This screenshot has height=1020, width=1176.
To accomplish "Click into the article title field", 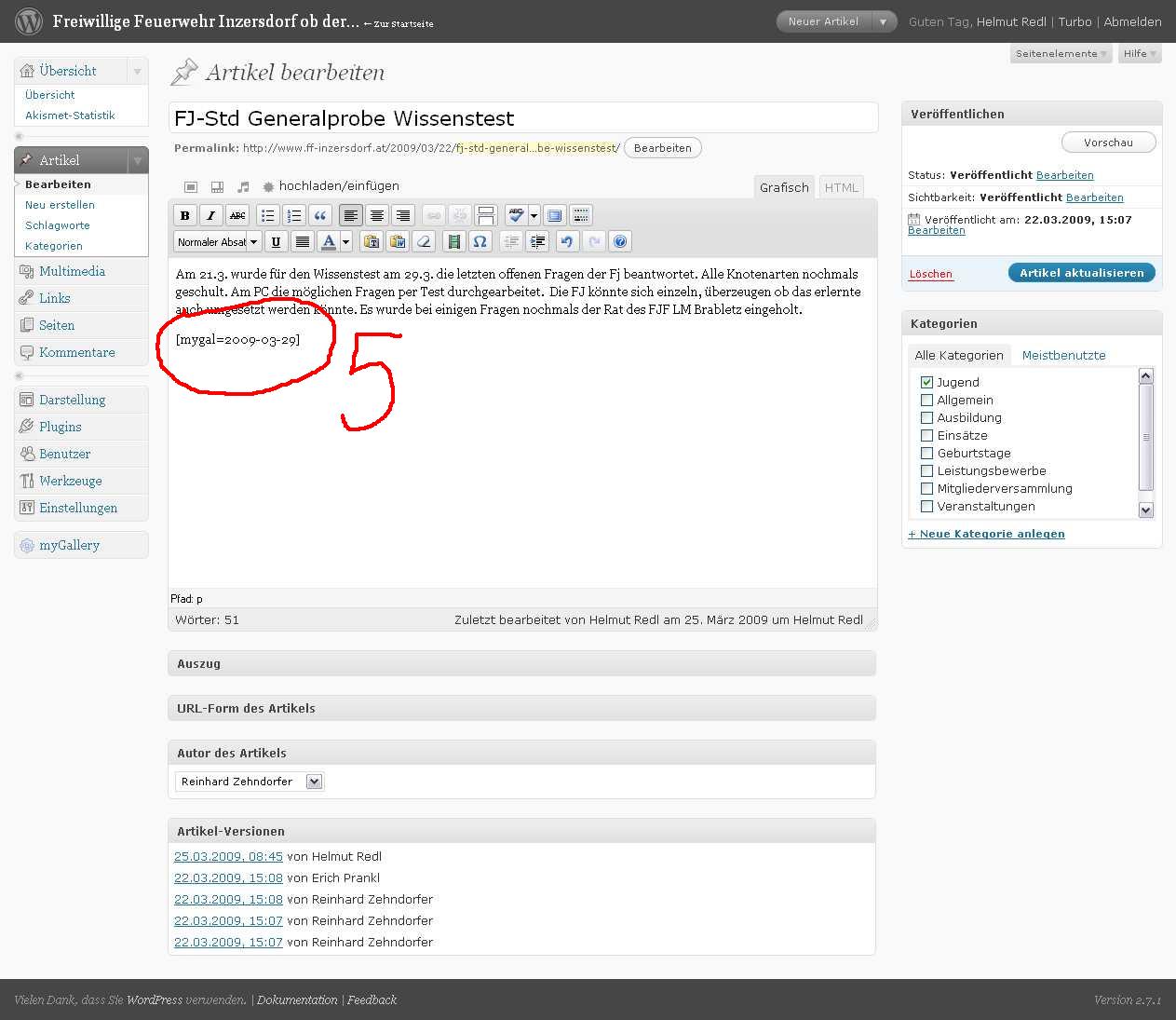I will click(x=522, y=118).
